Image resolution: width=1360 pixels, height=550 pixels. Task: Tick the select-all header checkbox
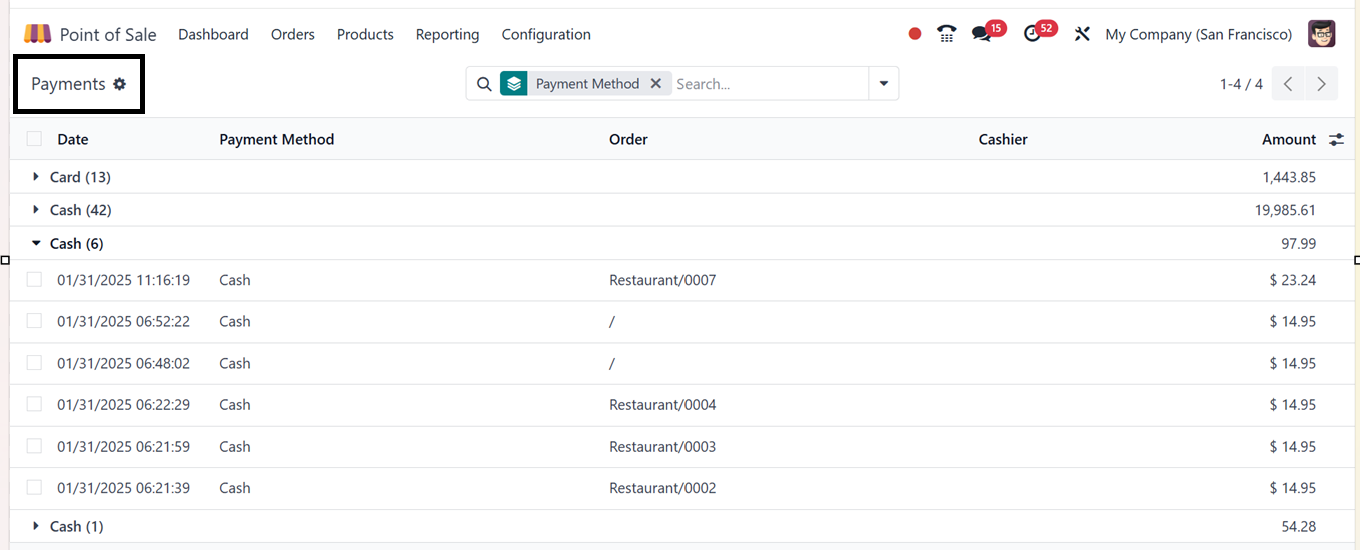[x=35, y=139]
